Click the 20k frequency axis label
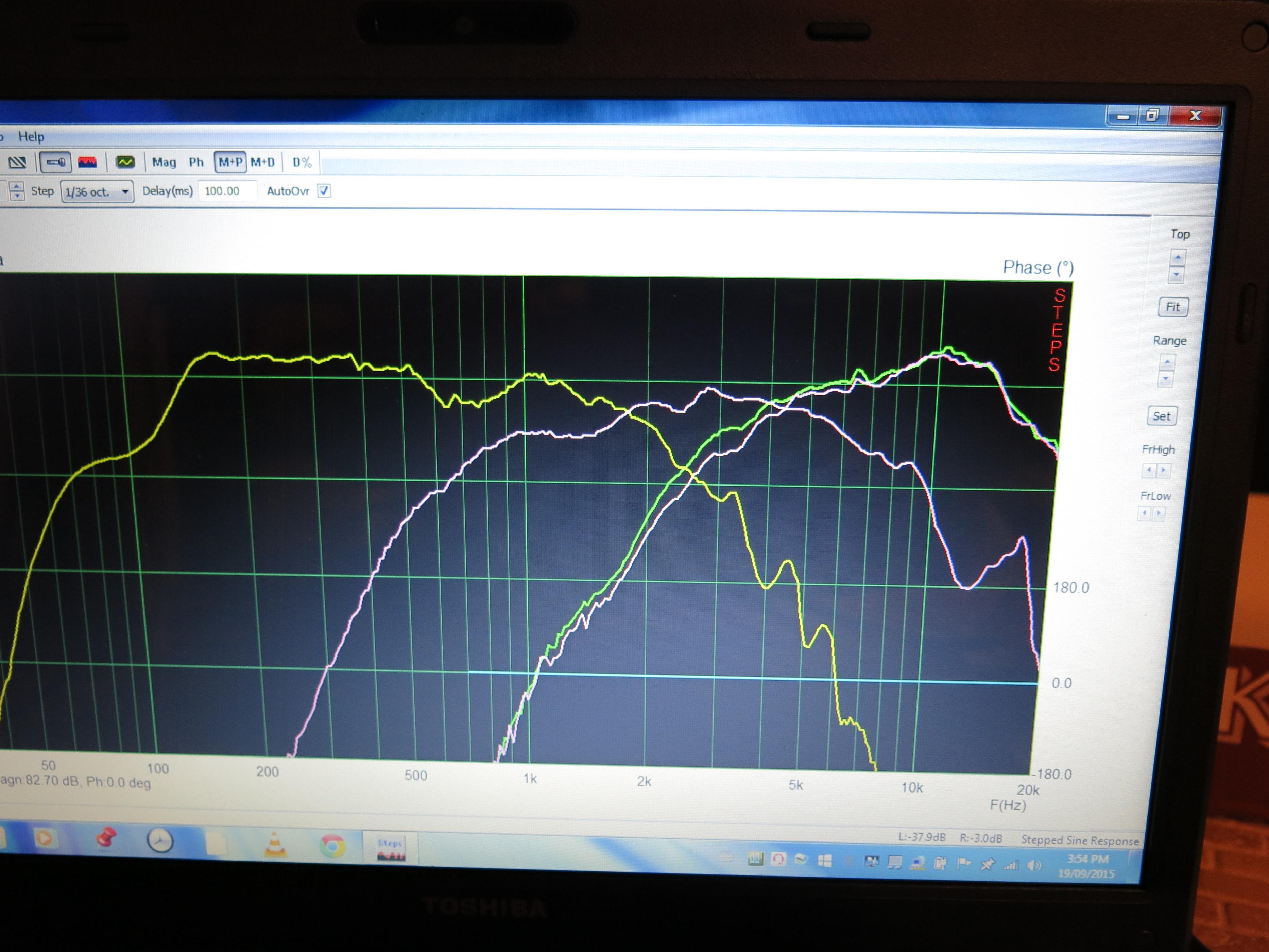The width and height of the screenshot is (1269, 952). (1028, 789)
